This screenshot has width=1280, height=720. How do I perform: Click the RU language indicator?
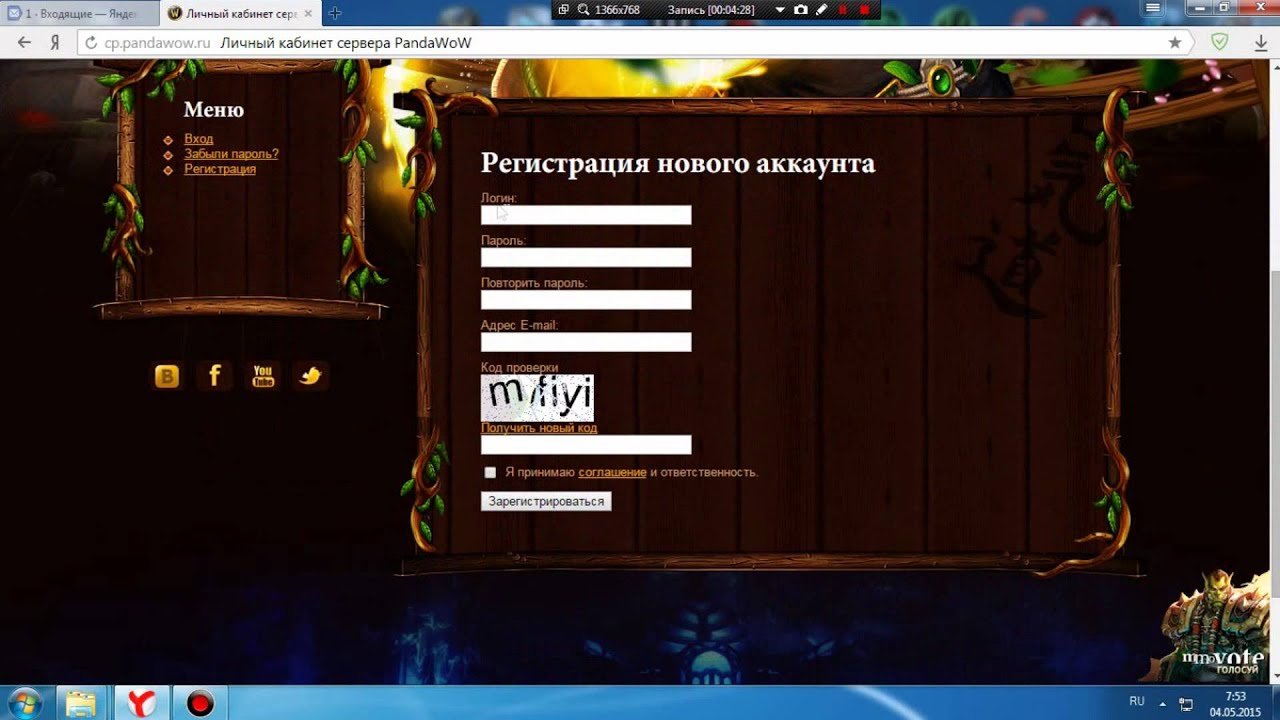(1137, 702)
